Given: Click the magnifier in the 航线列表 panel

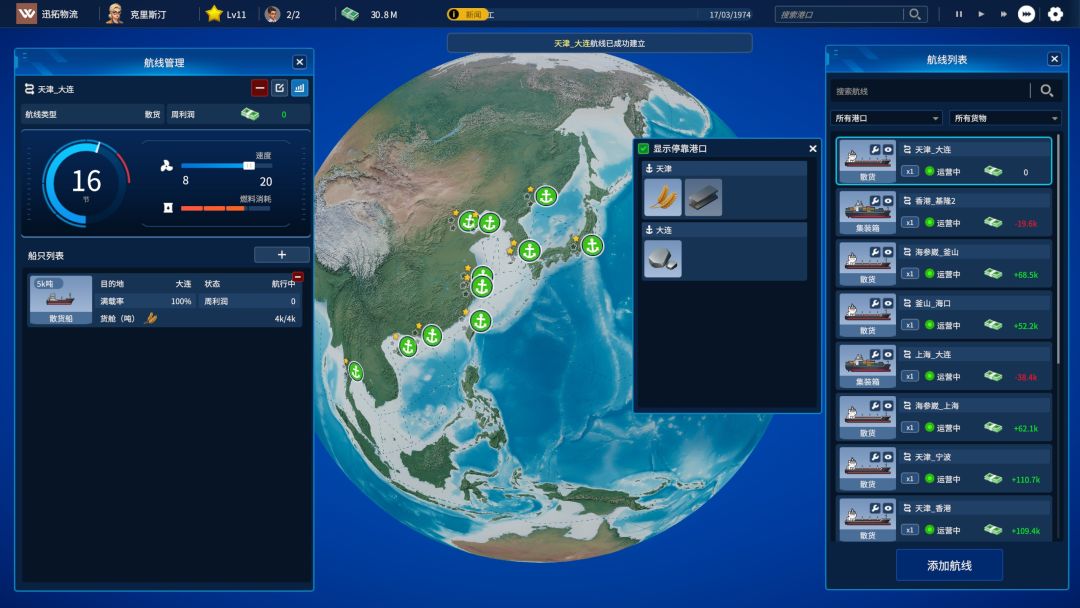Looking at the screenshot, I should (x=1046, y=91).
